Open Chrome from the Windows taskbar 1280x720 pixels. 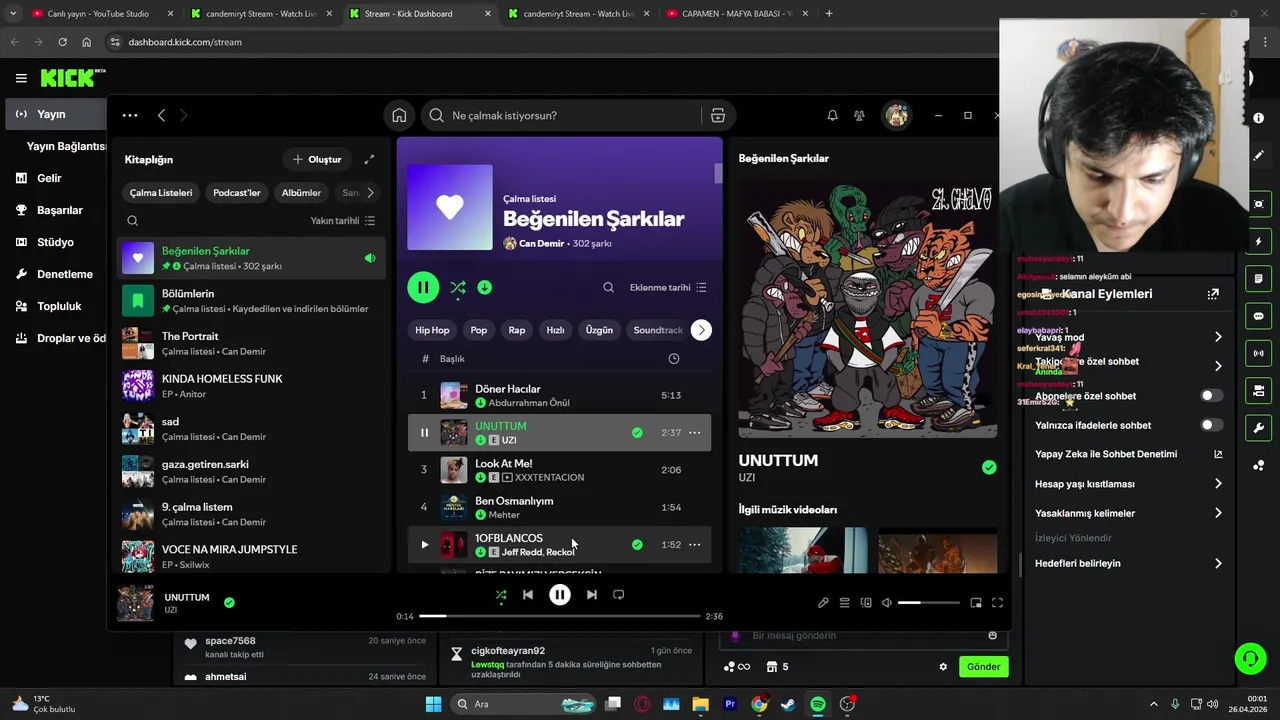coord(759,704)
